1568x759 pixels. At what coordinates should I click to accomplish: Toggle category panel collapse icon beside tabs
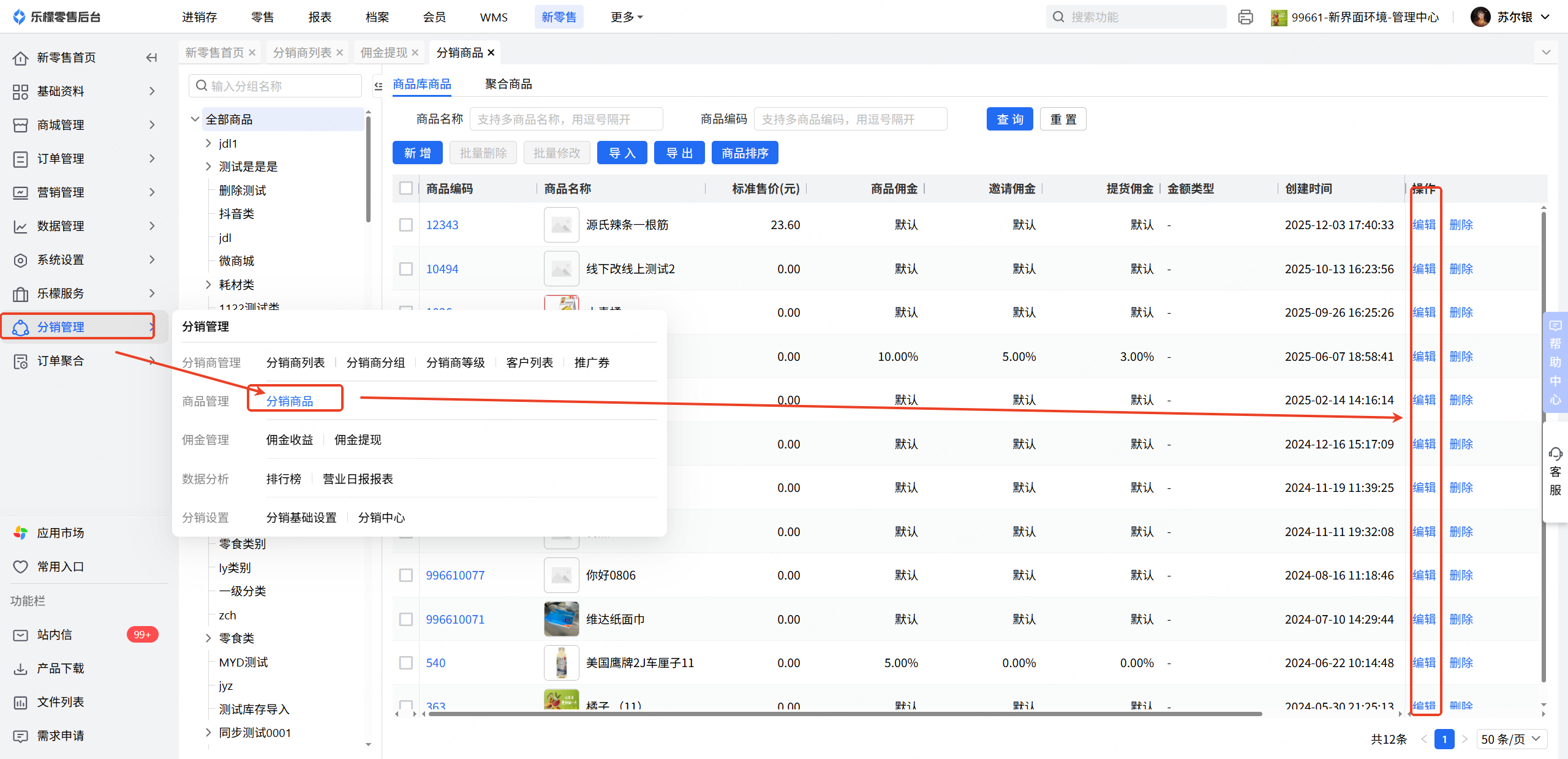coord(379,86)
